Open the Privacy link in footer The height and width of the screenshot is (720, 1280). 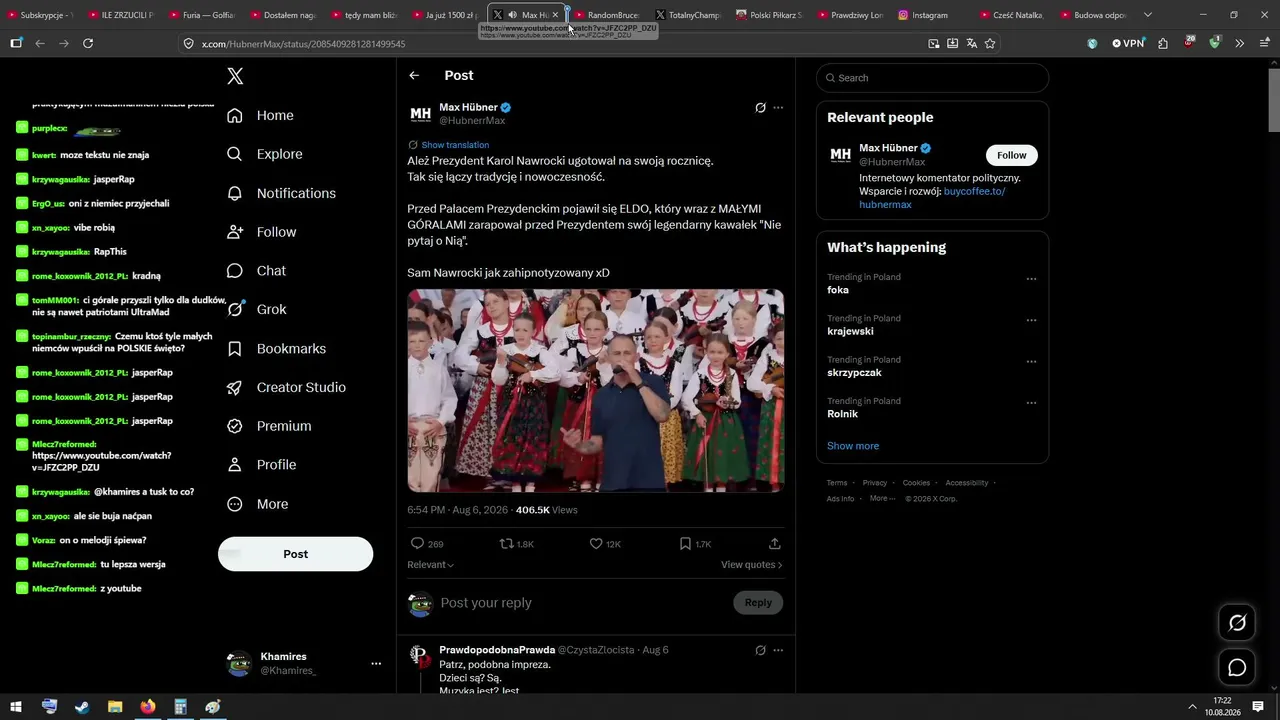pos(875,483)
